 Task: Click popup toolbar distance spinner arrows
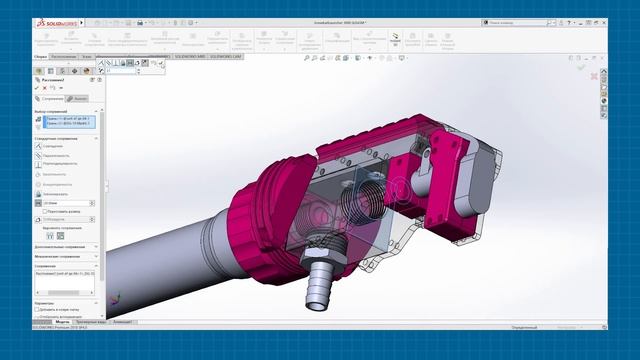(138, 71)
